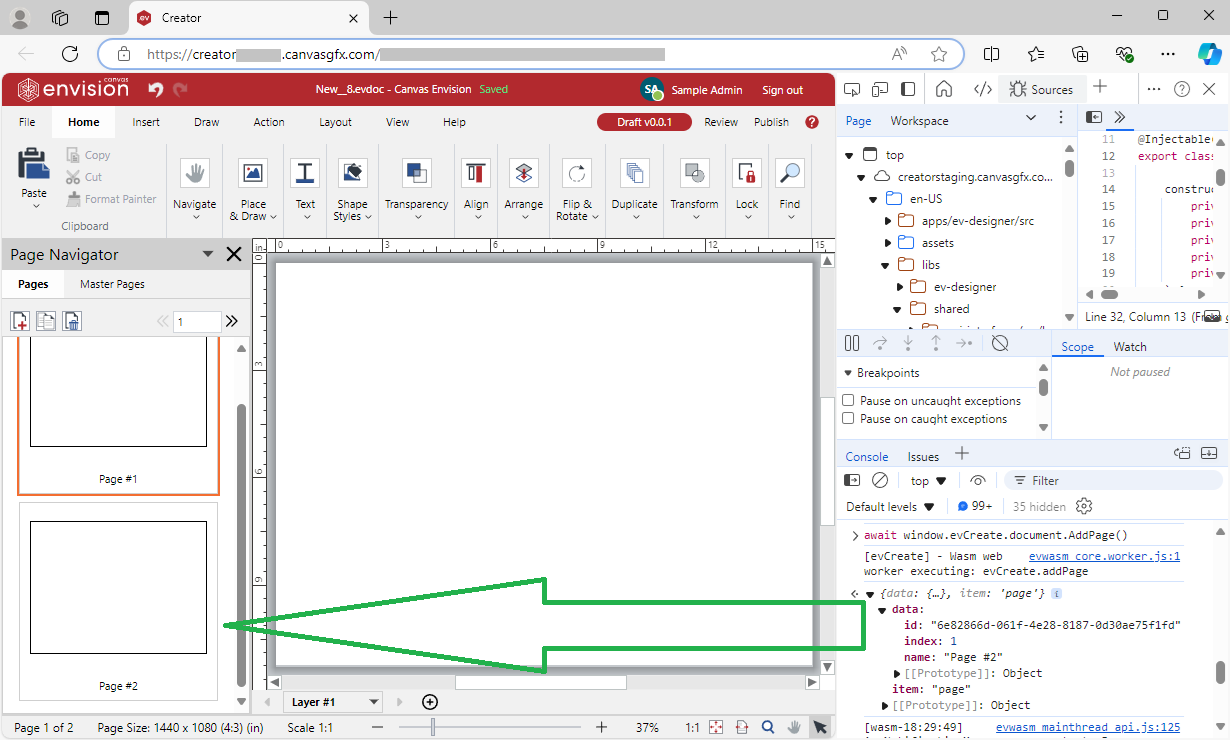Open the Find magnifier tool
Screen dimensions: 1230x740
(x=790, y=173)
